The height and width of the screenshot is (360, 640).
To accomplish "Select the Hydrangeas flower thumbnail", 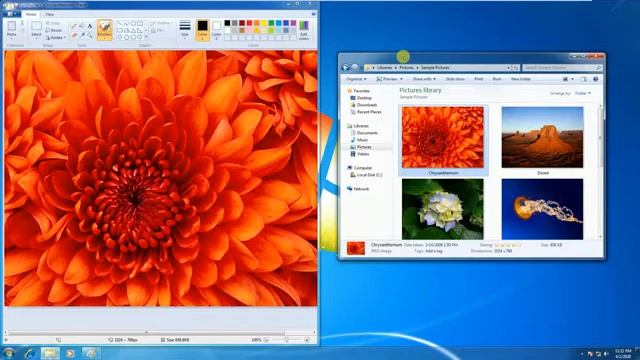I will click(443, 209).
